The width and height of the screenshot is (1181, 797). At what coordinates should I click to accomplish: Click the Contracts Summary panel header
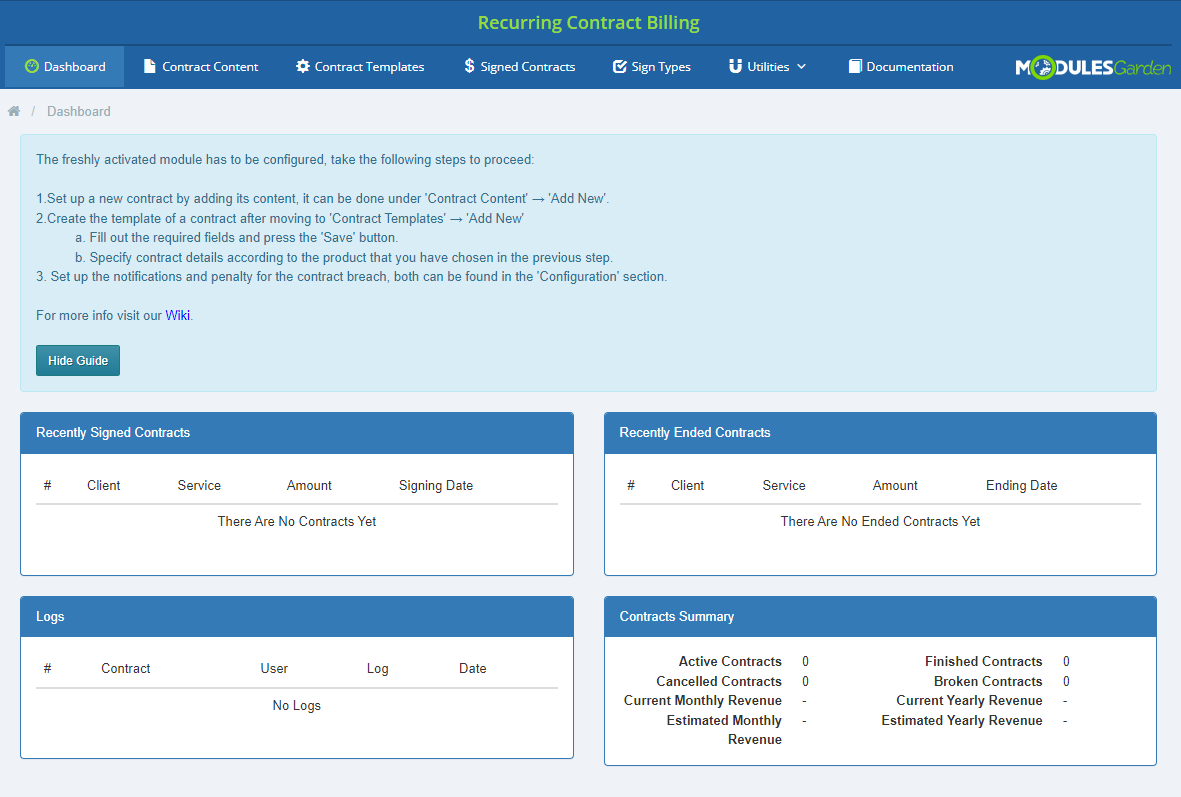(x=880, y=616)
